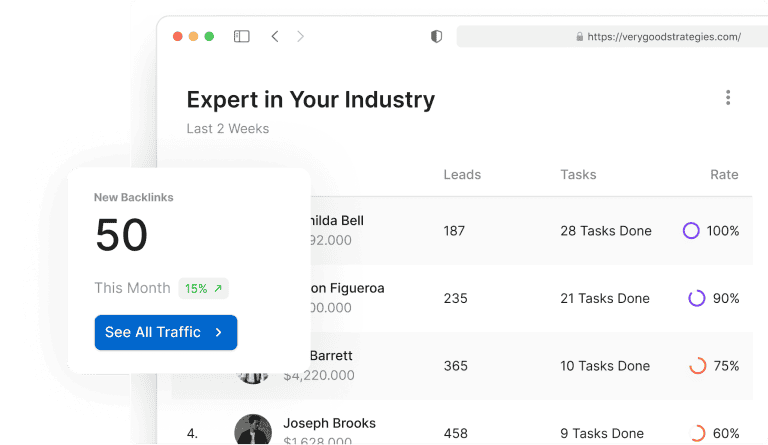768x445 pixels.
Task: Click the red close window button
Action: pos(178,36)
